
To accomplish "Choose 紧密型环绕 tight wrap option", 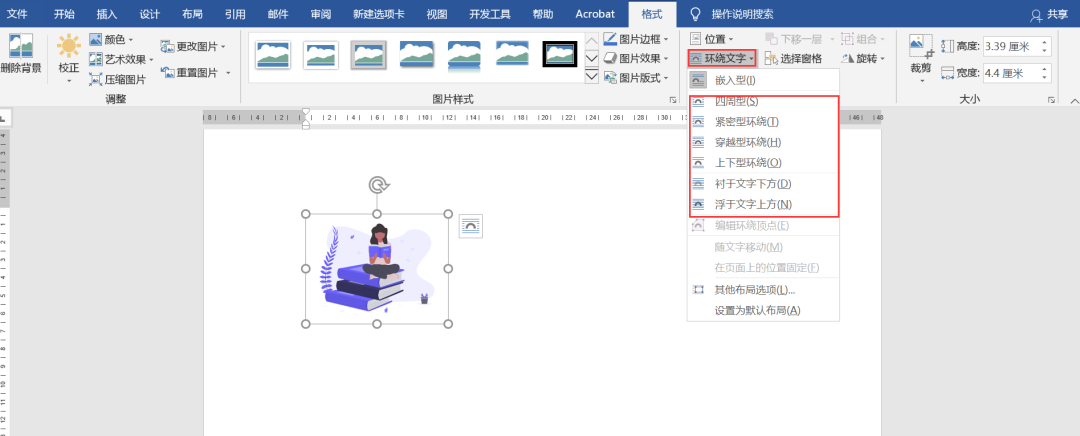I will click(763, 122).
